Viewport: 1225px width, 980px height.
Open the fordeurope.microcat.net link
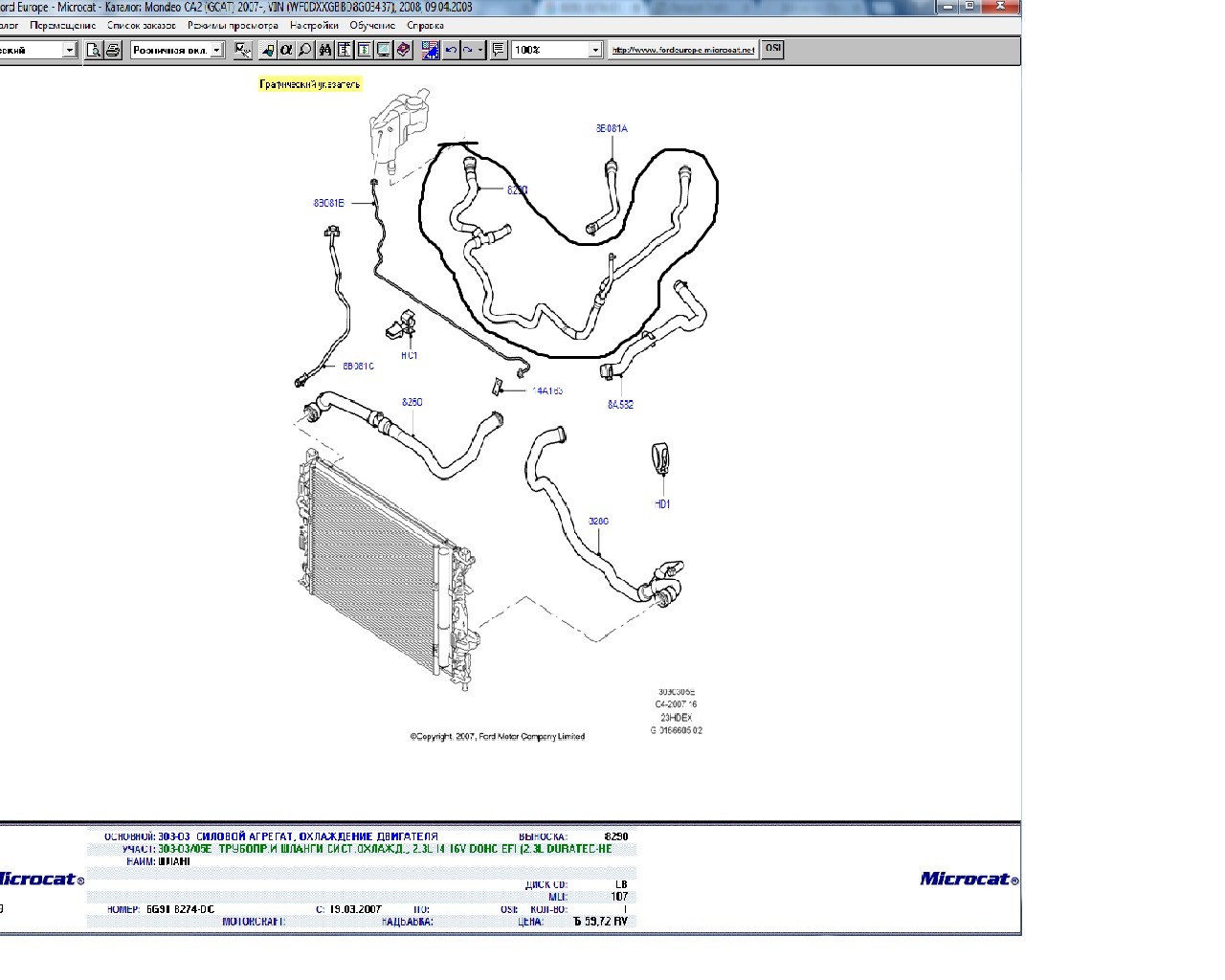pyautogui.click(x=683, y=50)
